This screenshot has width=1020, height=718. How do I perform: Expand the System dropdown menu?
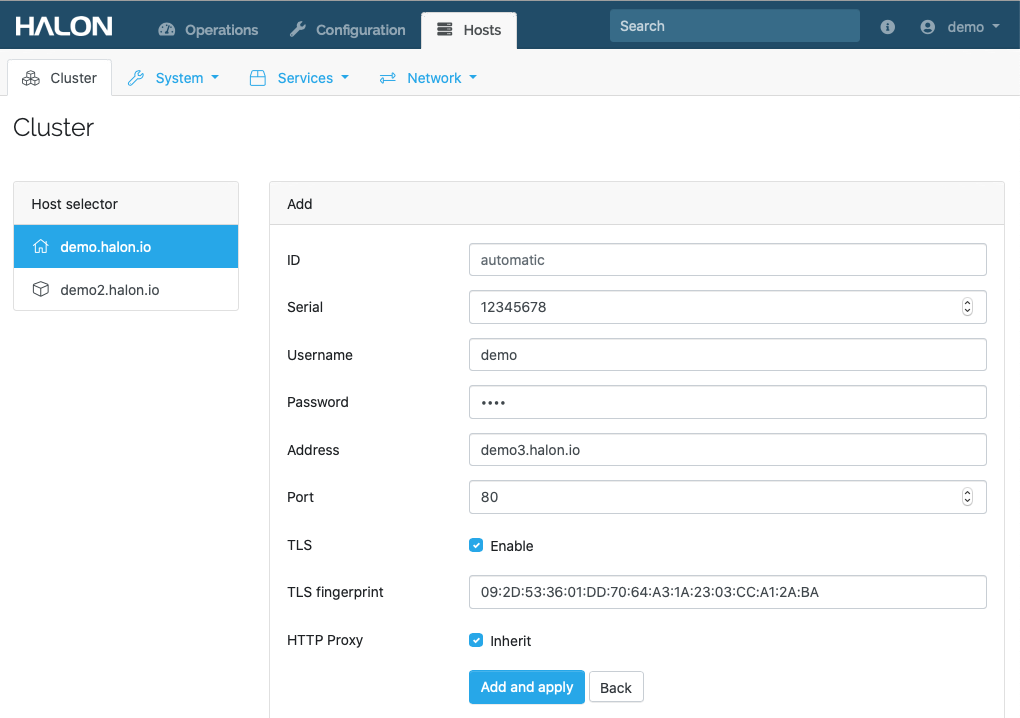tap(174, 78)
